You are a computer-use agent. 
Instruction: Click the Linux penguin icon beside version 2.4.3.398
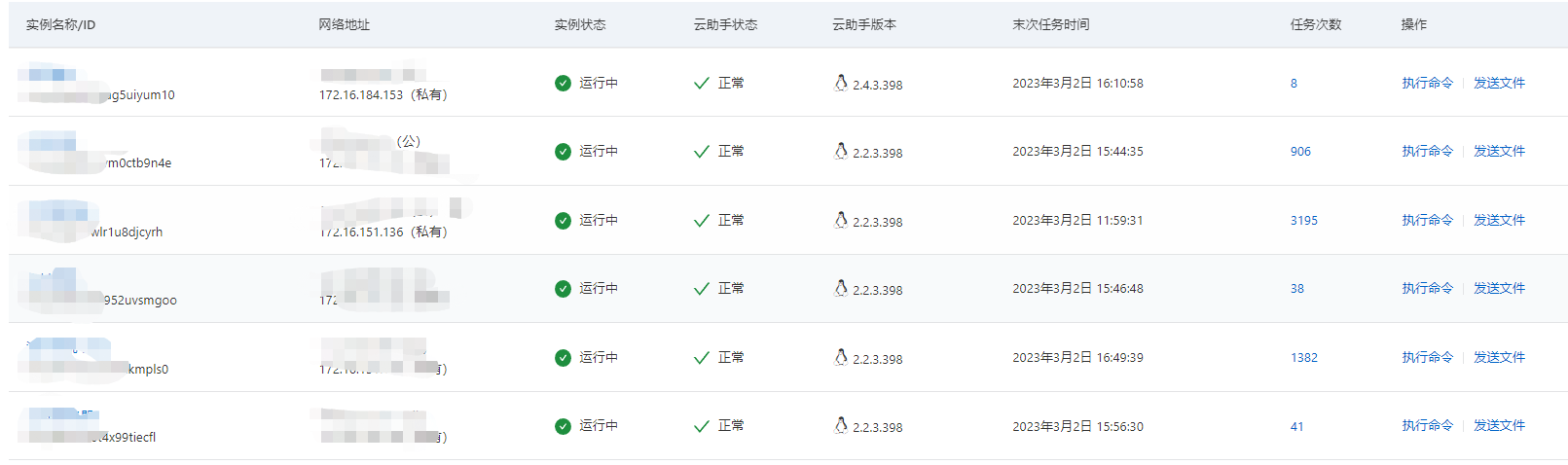[841, 83]
